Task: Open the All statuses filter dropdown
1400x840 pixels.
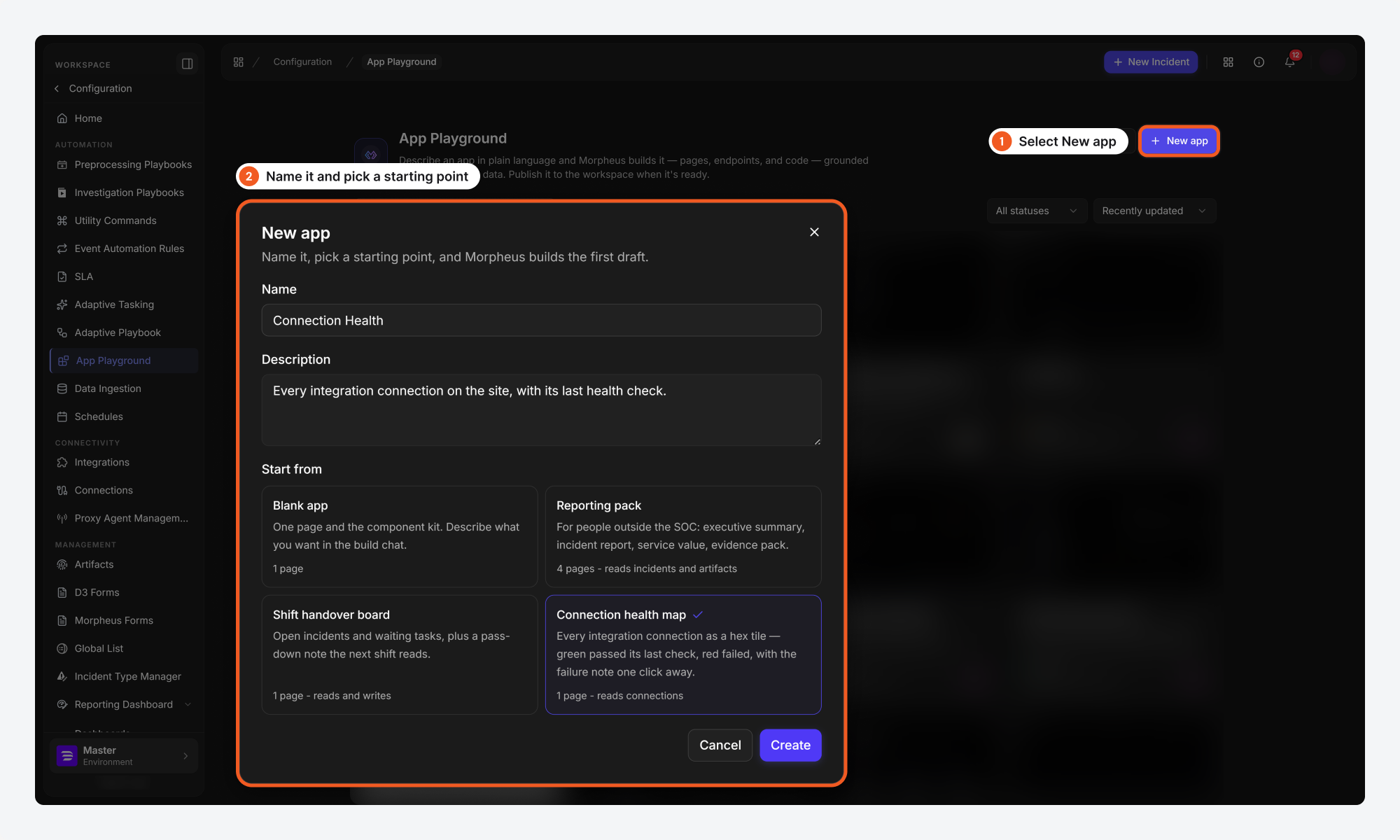Action: 1036,211
